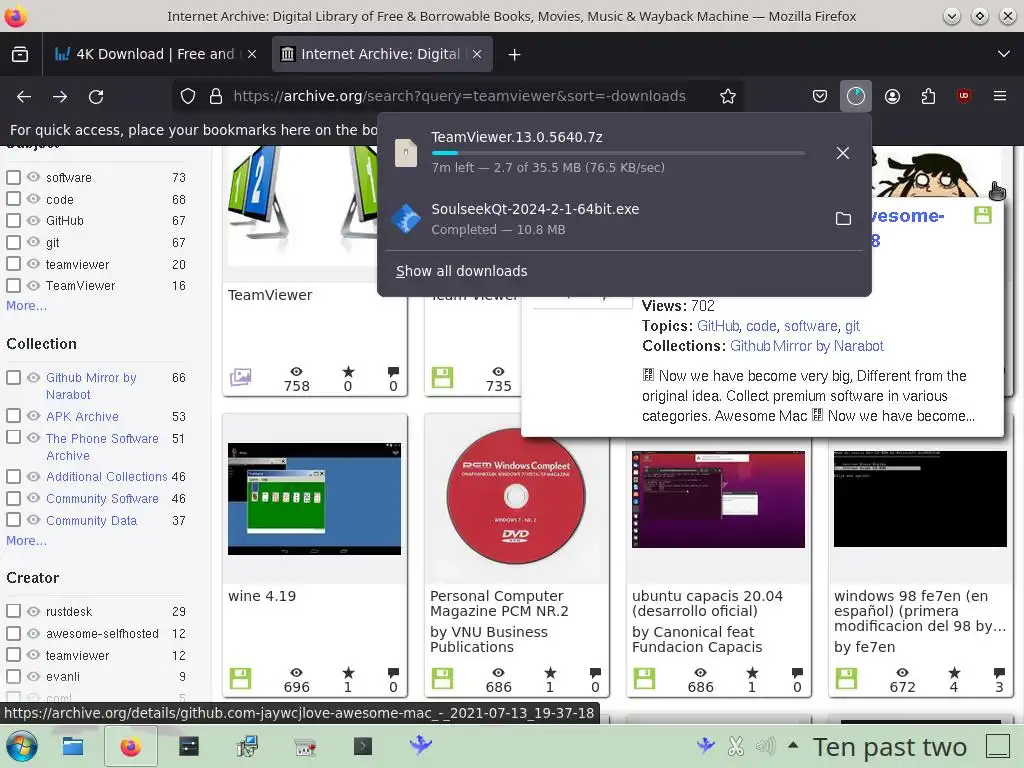This screenshot has width=1024, height=768.
Task: Open 'Github Mirror by Narabot' in Collections tooltip
Action: click(807, 346)
